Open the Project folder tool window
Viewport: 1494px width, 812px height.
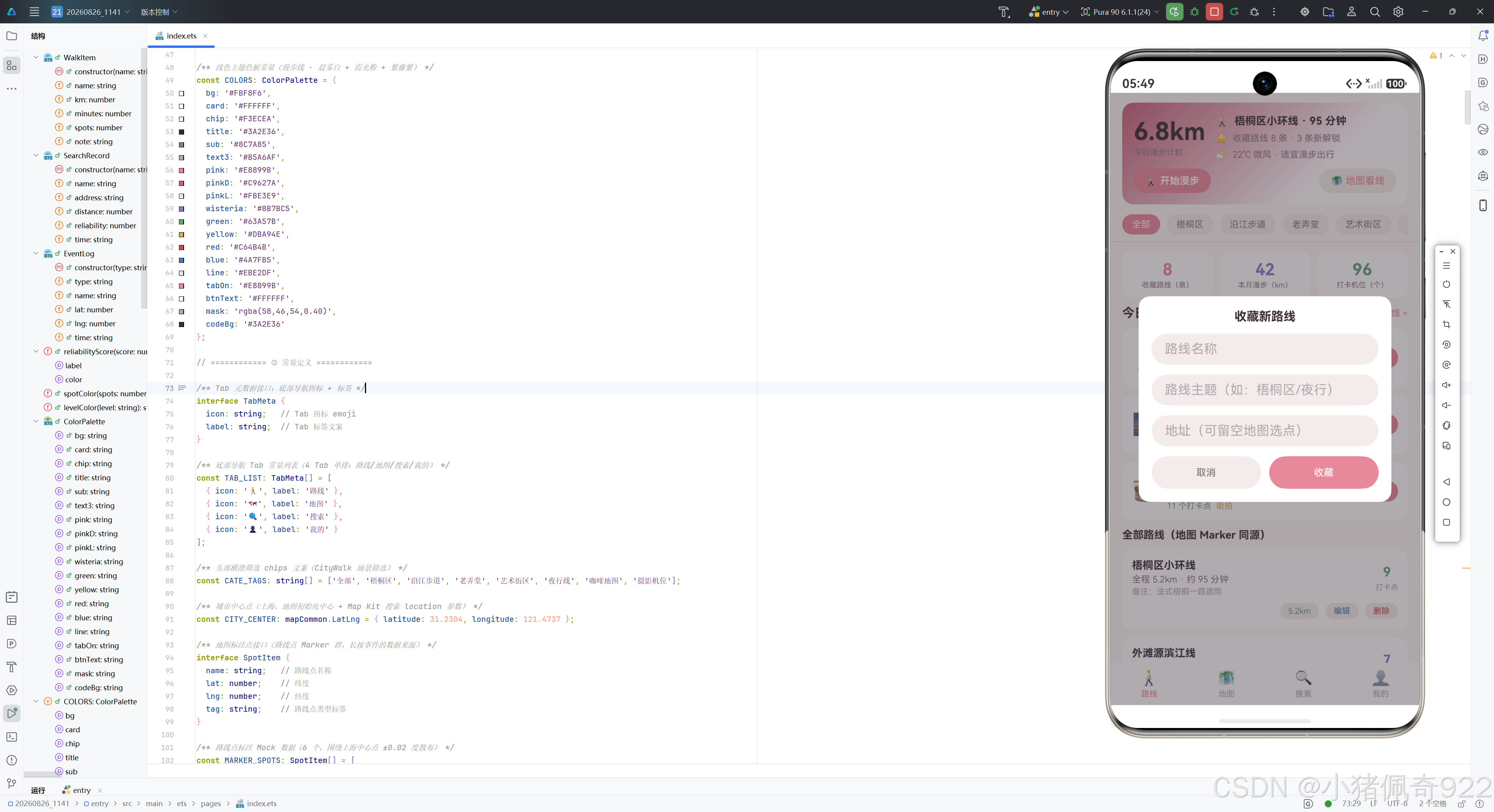tap(12, 36)
